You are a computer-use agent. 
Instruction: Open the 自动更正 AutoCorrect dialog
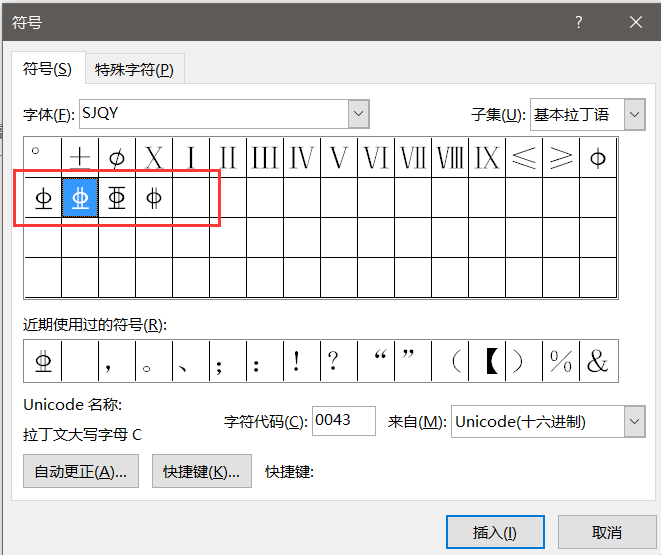coord(81,472)
